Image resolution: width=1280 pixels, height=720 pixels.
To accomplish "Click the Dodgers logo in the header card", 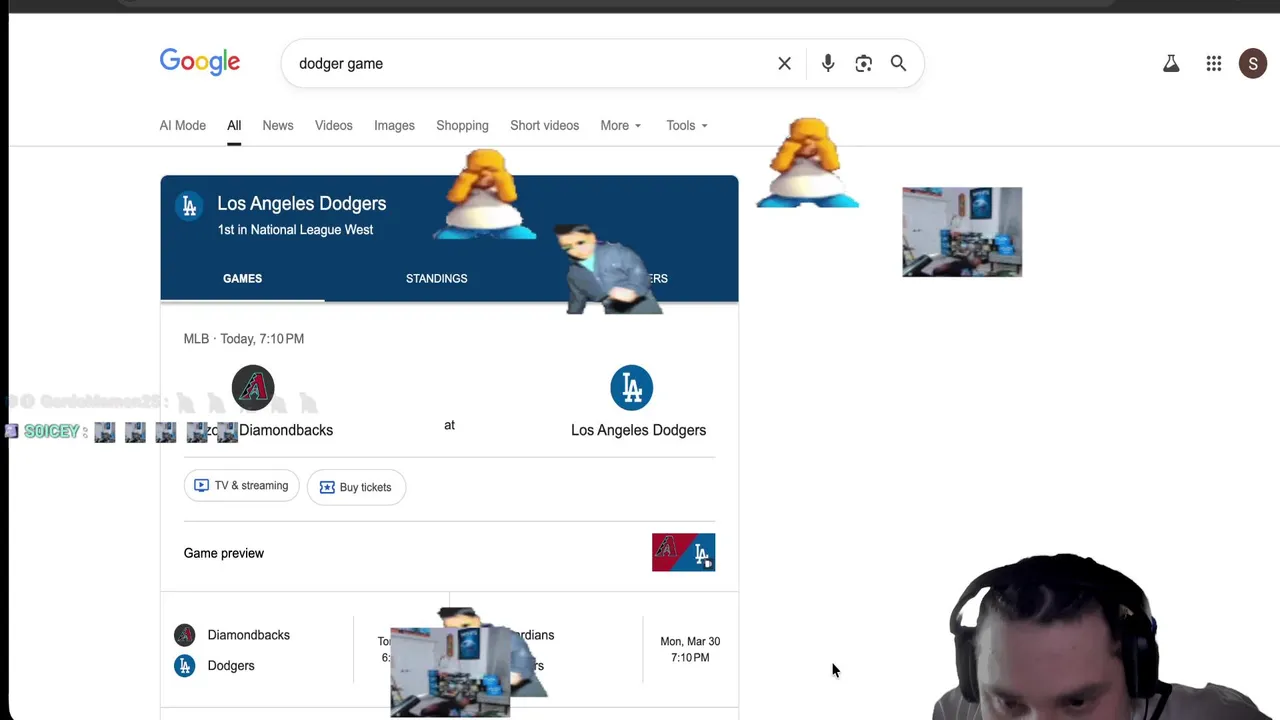I will [x=189, y=206].
